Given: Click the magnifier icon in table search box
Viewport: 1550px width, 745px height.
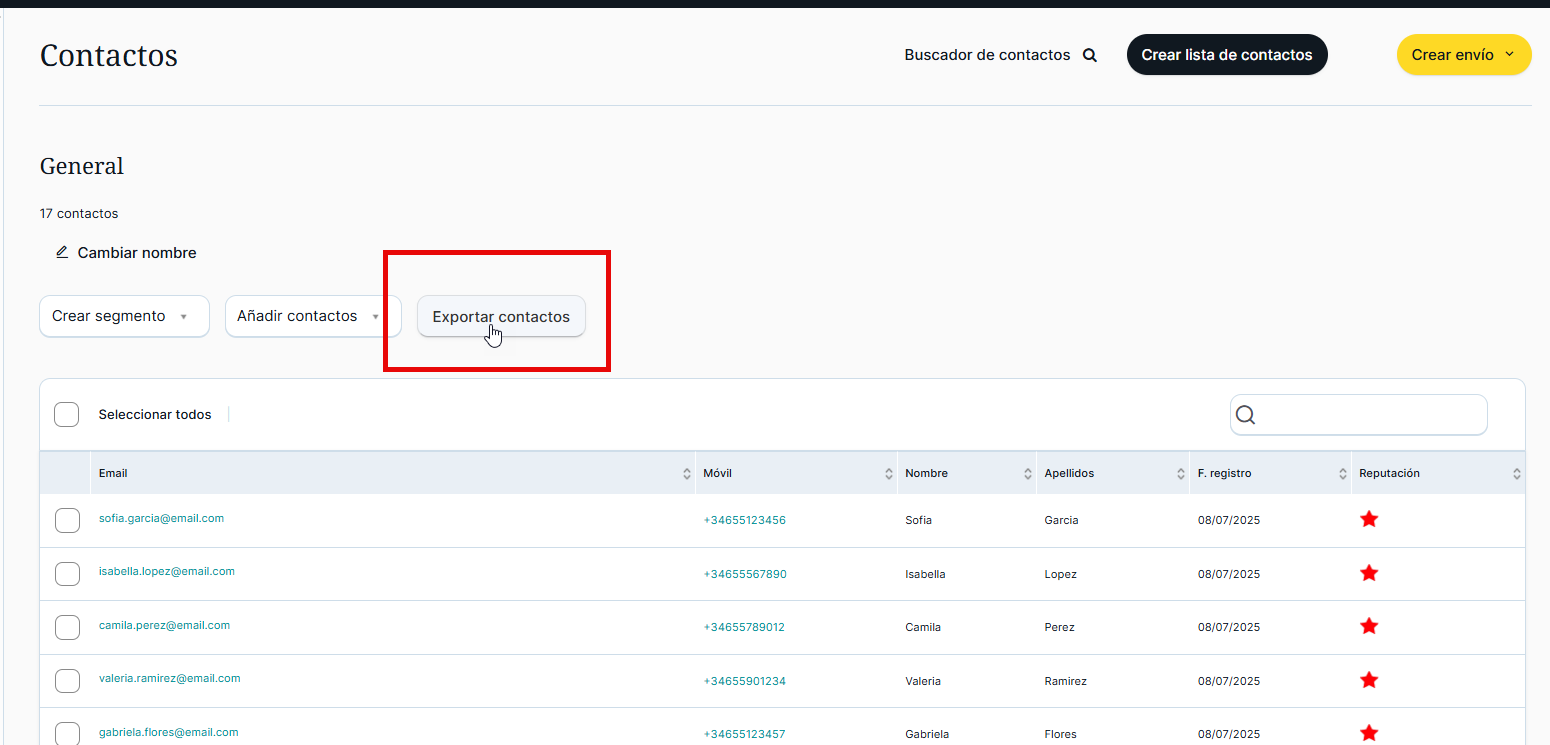Looking at the screenshot, I should 1245,415.
